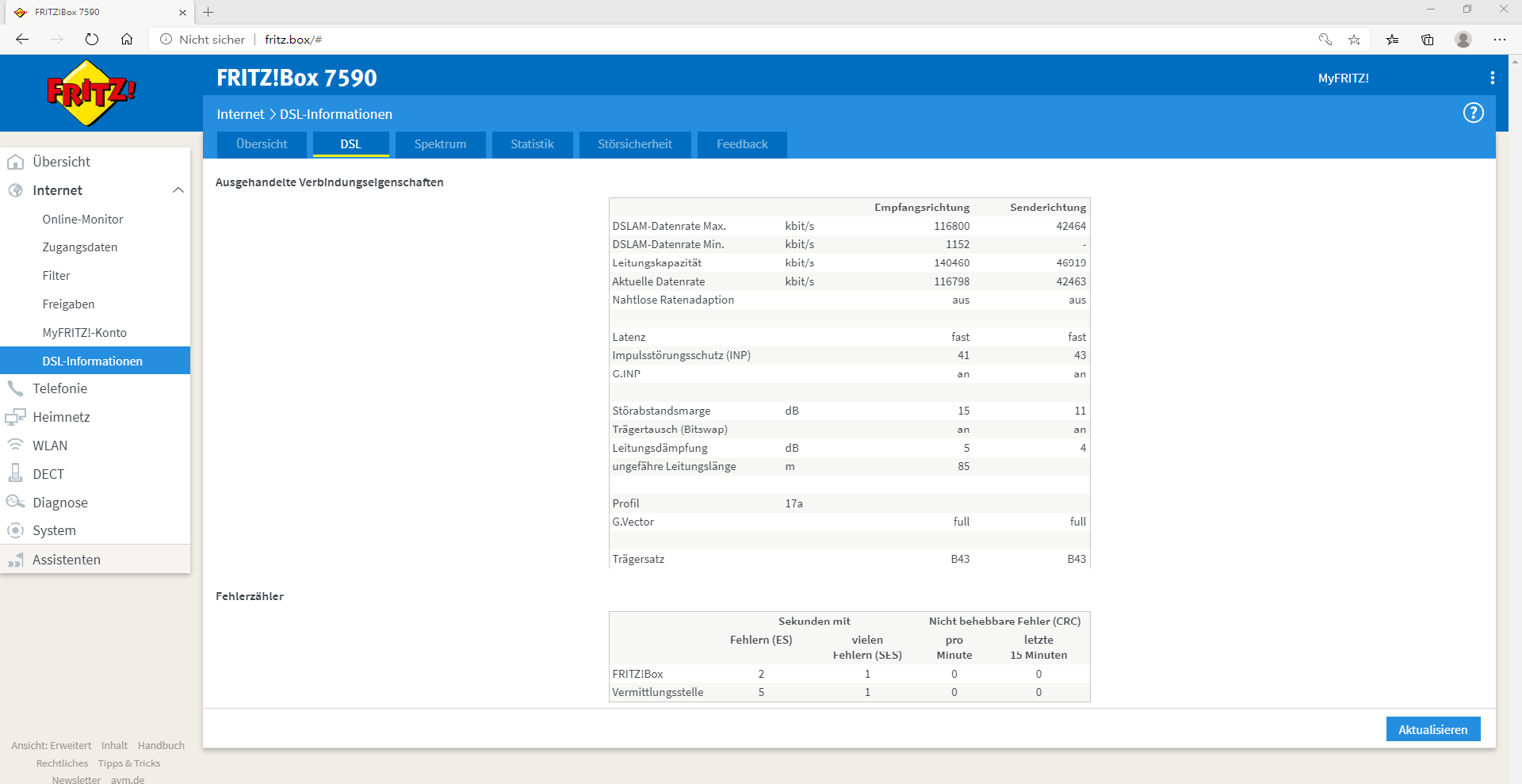Viewport: 1522px width, 784px height.
Task: Click the Aktuelle Datenrate value 116798
Action: pyautogui.click(x=951, y=281)
